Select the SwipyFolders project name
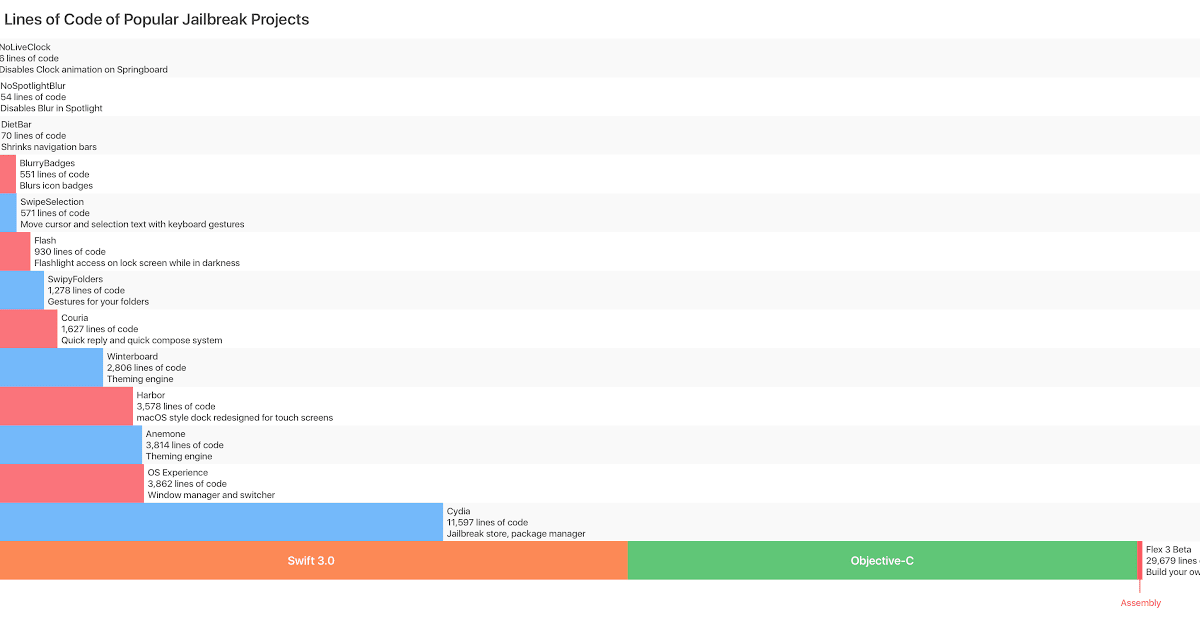1200x630 pixels. tap(75, 279)
